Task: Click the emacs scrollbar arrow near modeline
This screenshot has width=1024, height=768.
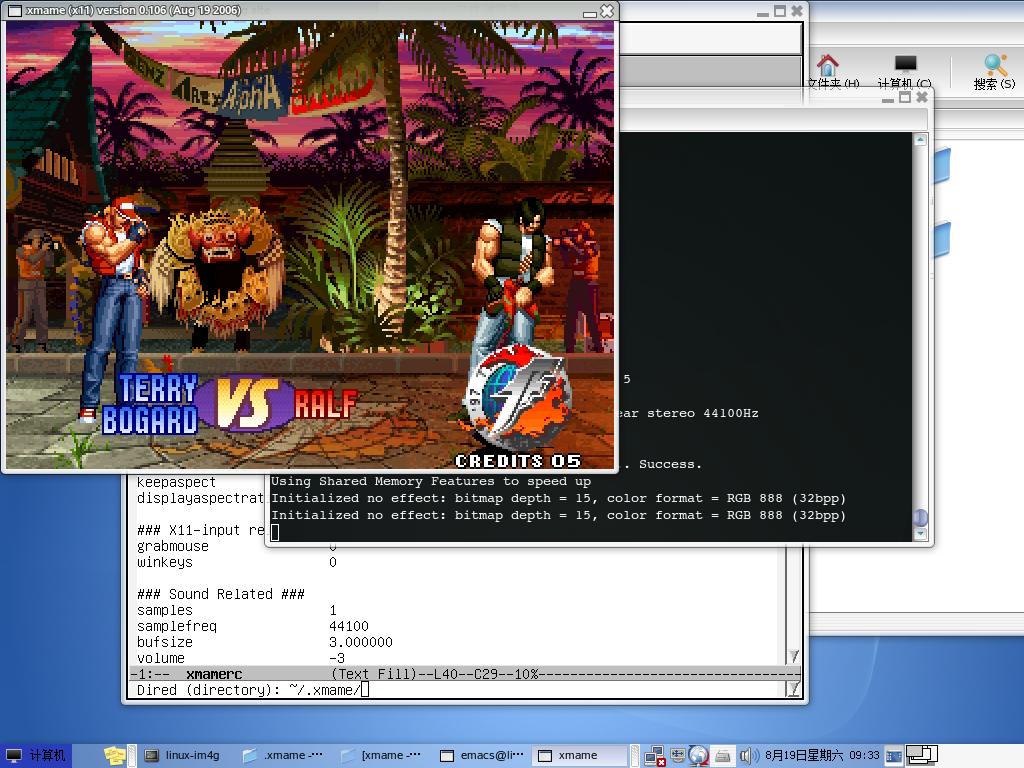Action: click(x=793, y=656)
